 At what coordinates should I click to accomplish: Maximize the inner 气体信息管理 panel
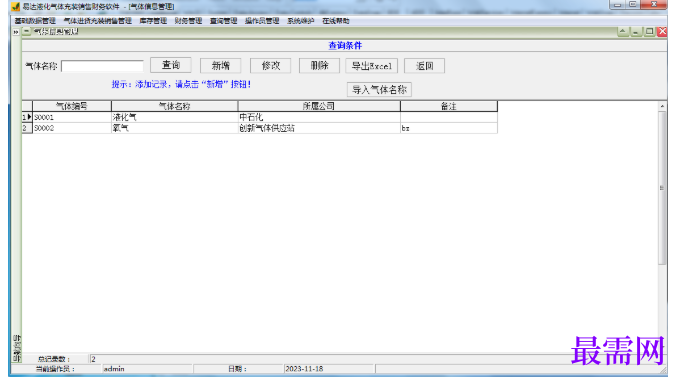pyautogui.click(x=649, y=31)
